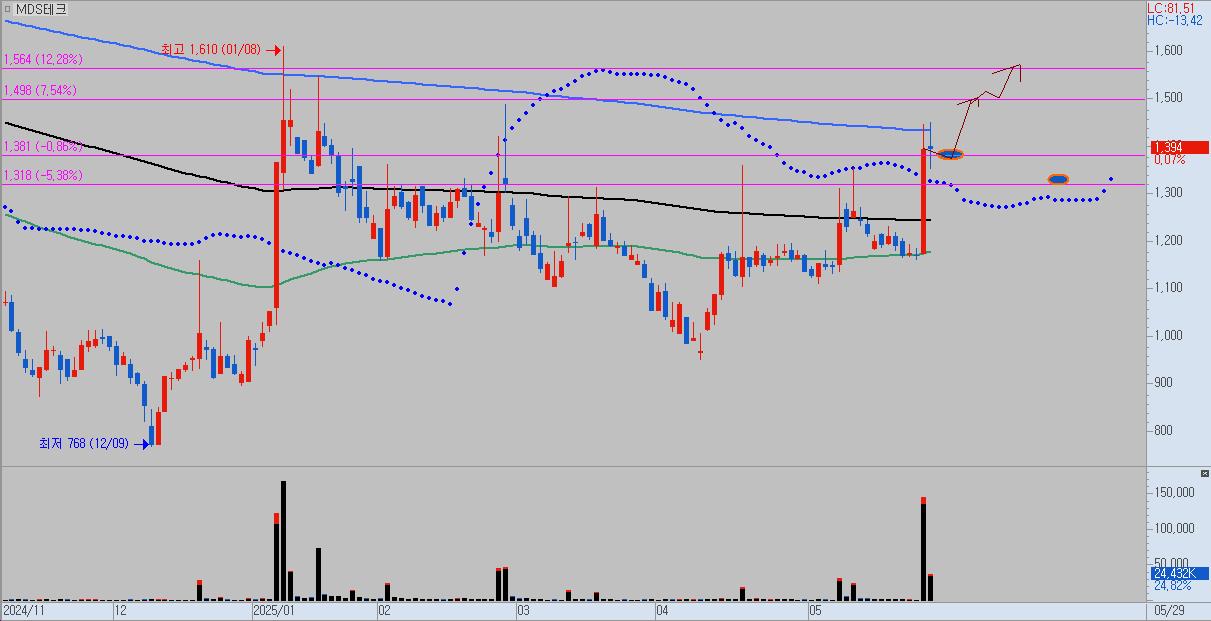Screen dimensions: 1211x621
Task: Click the 1,600 price axis label
Action: [x=1170, y=50]
